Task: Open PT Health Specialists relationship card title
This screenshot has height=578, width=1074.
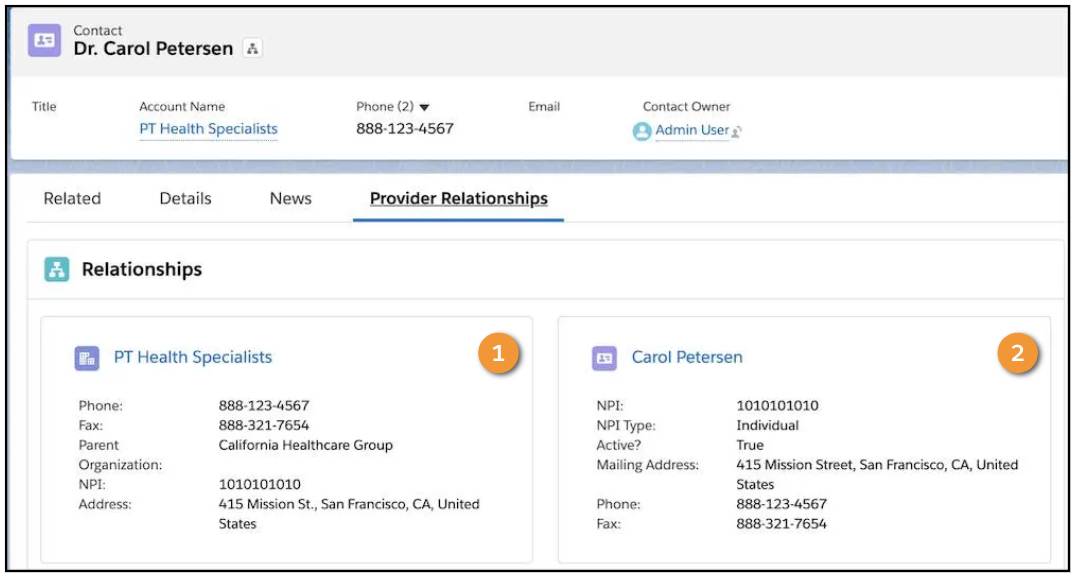Action: [192, 357]
